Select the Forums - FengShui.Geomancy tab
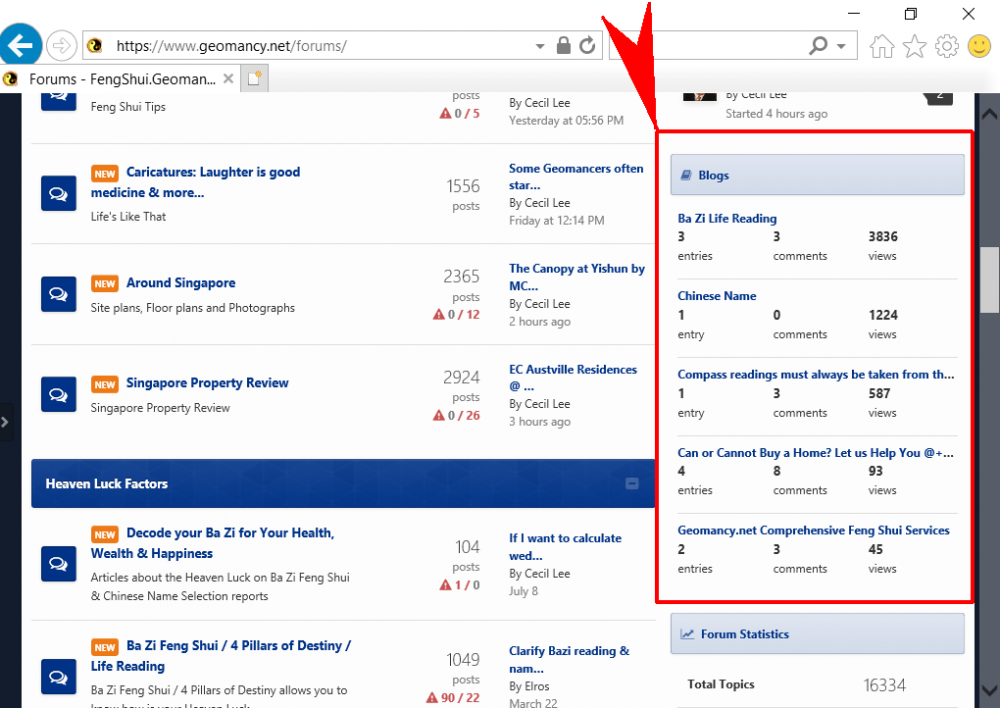Screen dimensions: 1000x708 (120, 79)
